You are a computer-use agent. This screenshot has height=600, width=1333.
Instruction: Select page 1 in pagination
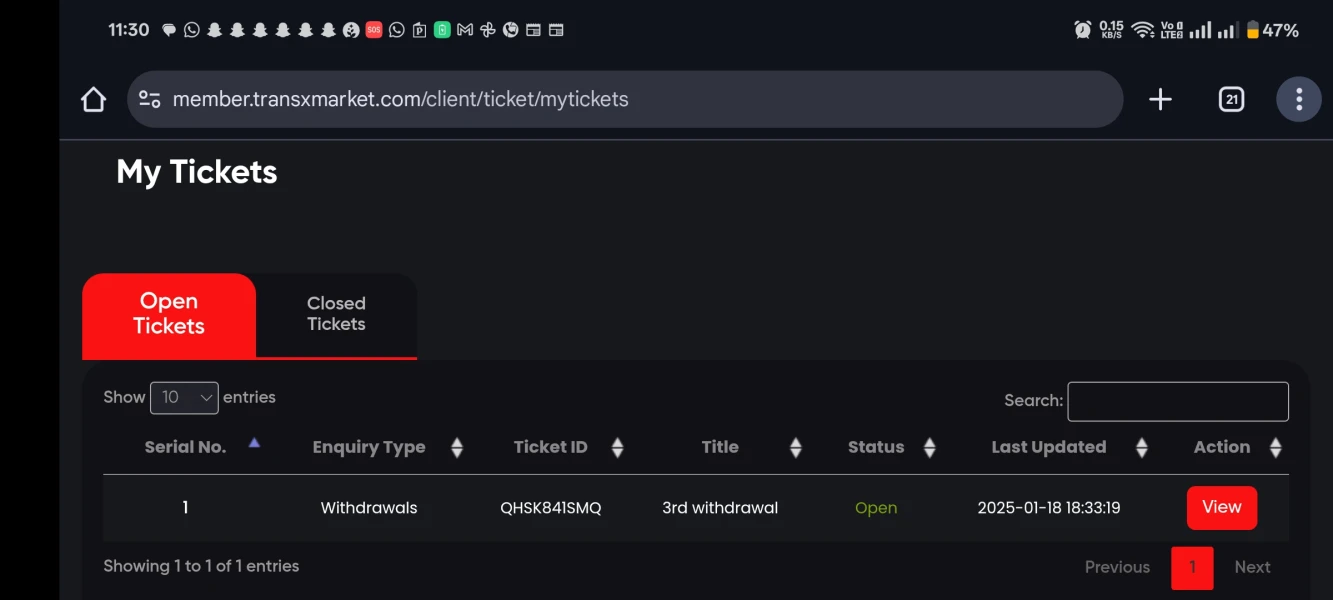[1192, 567]
